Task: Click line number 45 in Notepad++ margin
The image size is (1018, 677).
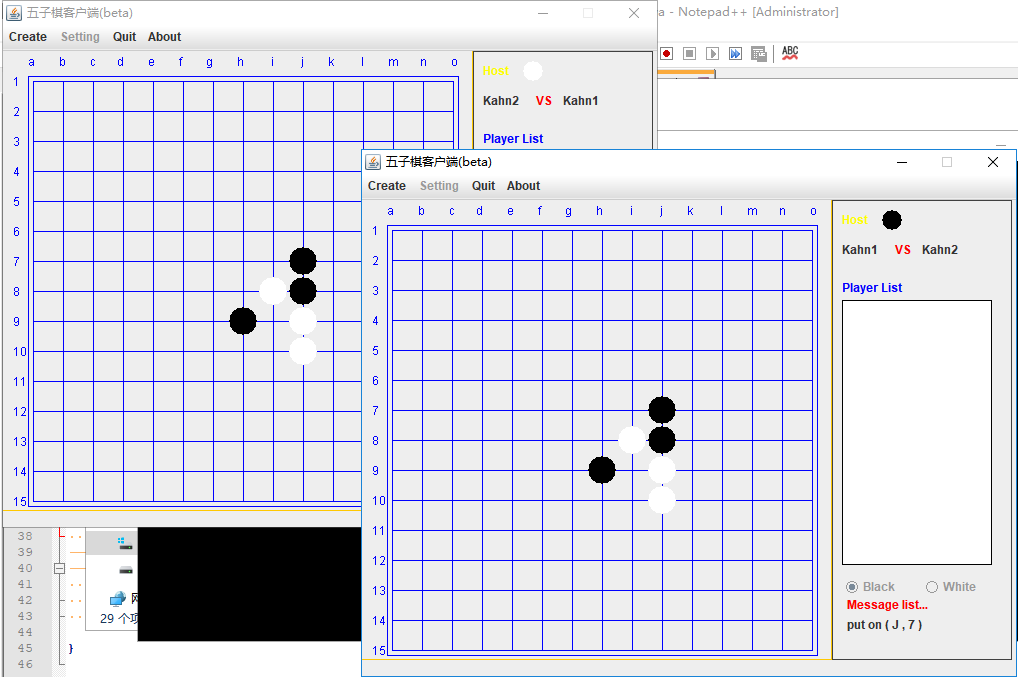Action: (25, 648)
